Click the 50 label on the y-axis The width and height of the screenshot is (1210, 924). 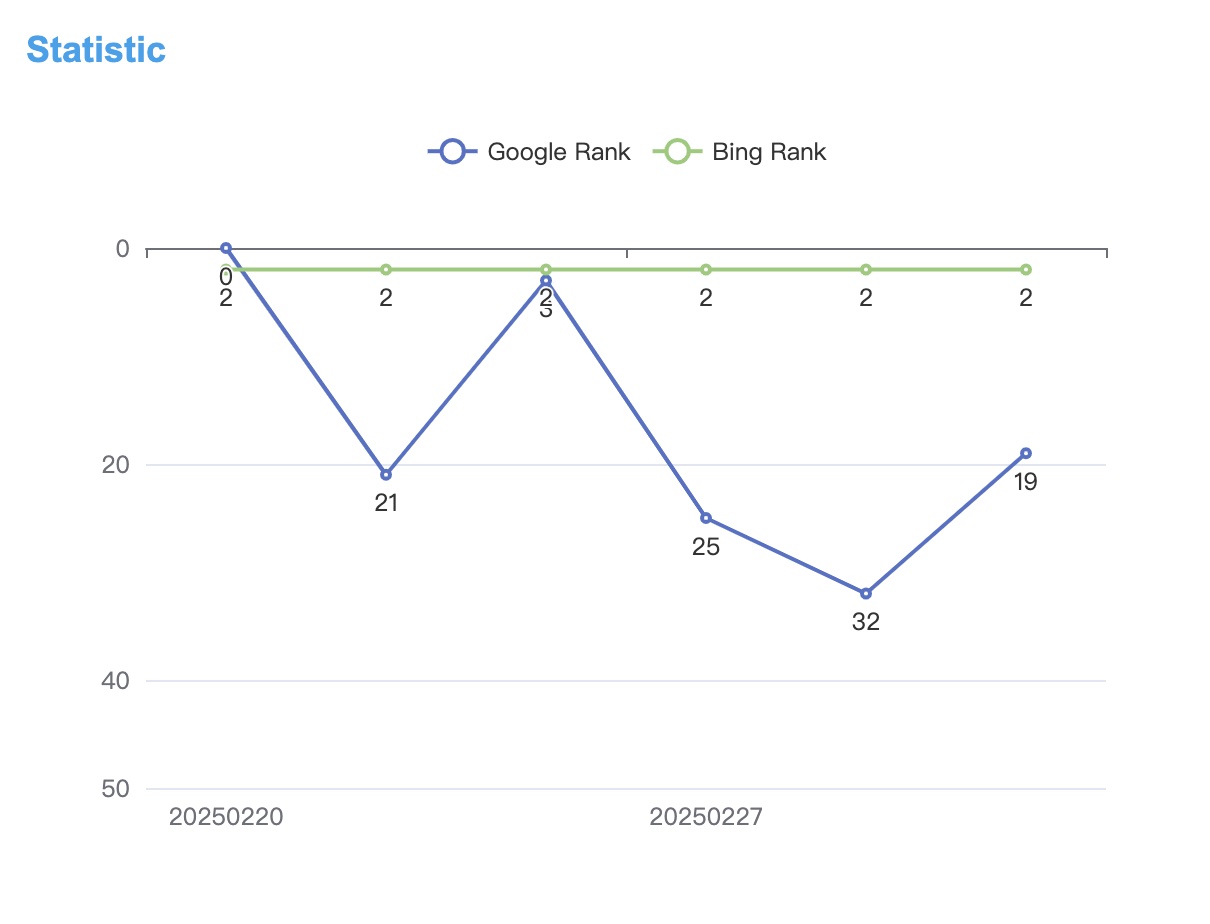pyautogui.click(x=116, y=789)
